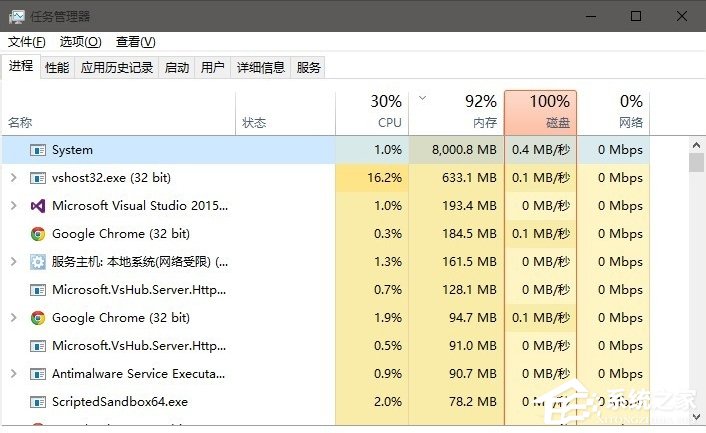Viewport: 706px width, 433px height.
Task: Click the System process icon
Action: coord(38,150)
